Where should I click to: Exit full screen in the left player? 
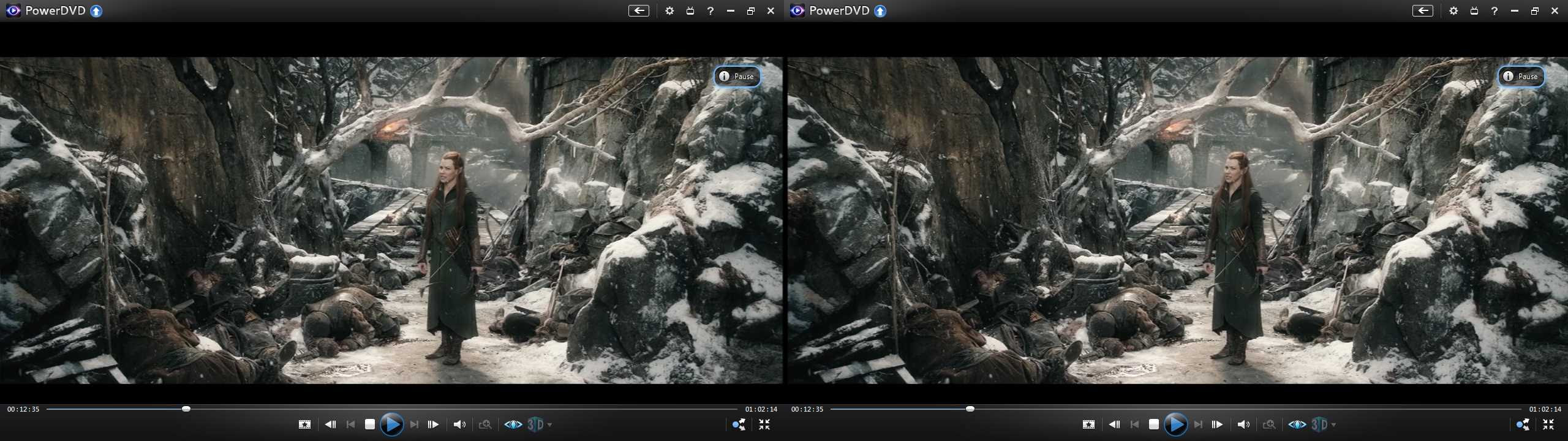point(764,424)
